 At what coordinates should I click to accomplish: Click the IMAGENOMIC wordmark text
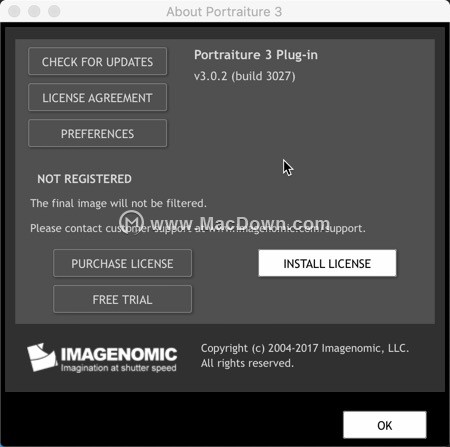119,354
